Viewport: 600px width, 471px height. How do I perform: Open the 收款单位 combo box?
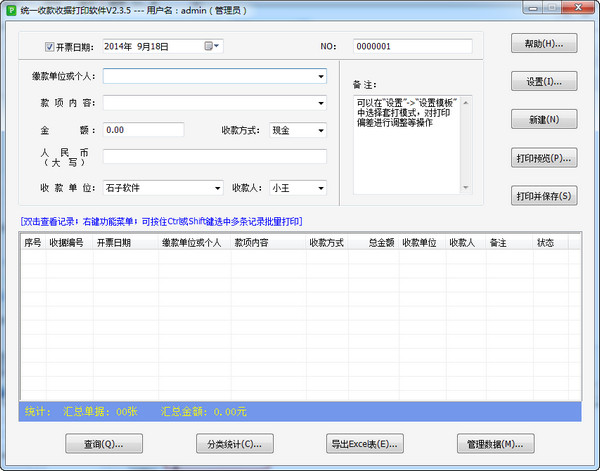coord(217,187)
